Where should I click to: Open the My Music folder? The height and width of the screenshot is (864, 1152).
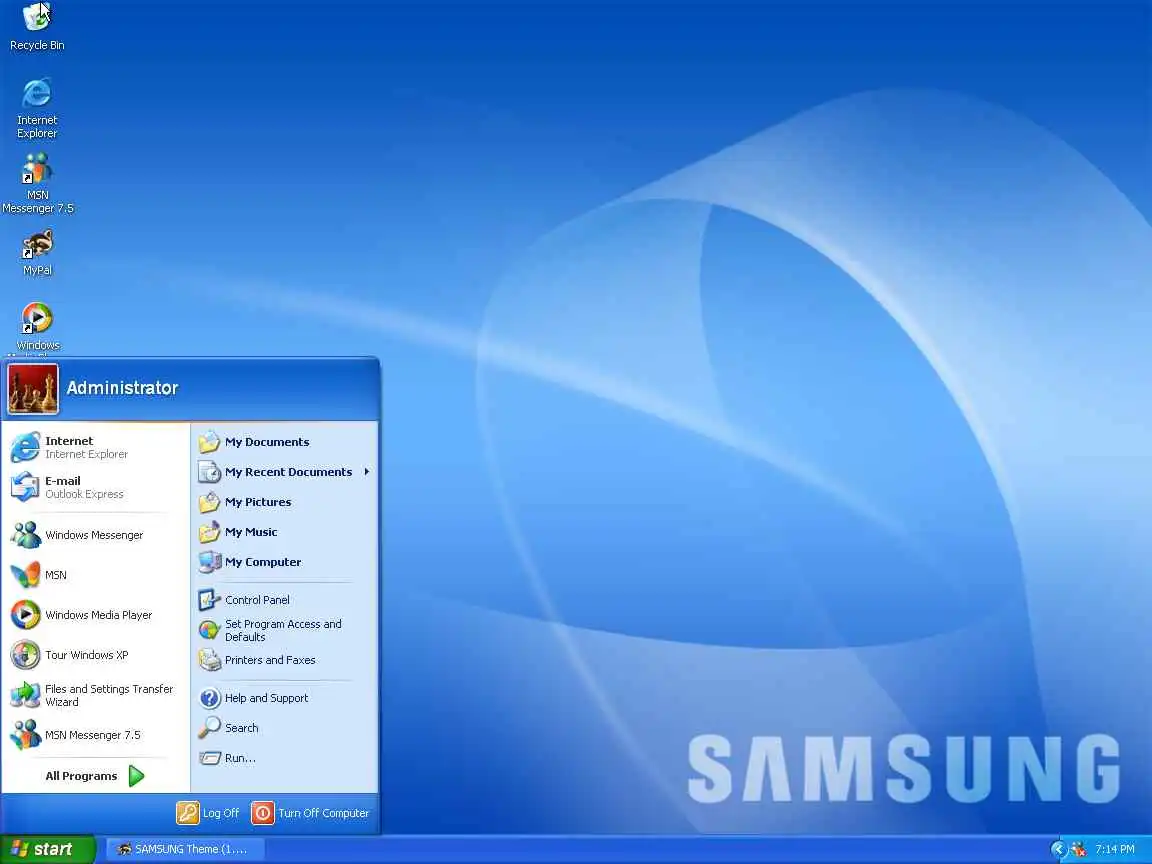click(x=285, y=532)
